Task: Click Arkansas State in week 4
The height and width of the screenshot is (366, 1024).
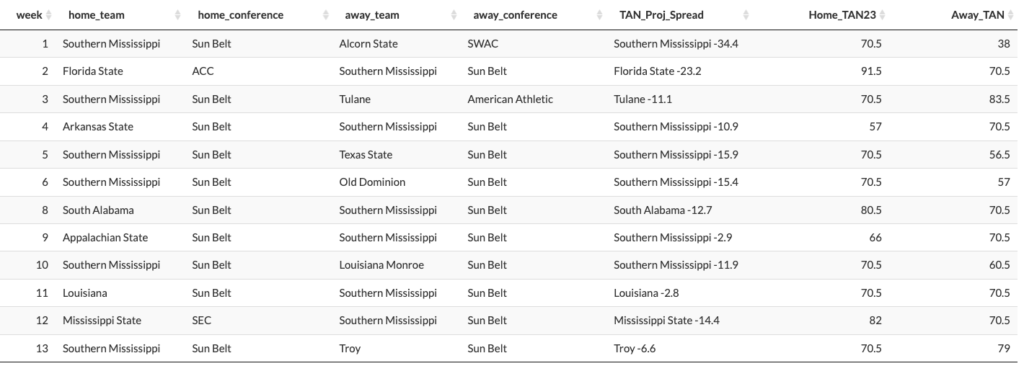Action: point(98,127)
